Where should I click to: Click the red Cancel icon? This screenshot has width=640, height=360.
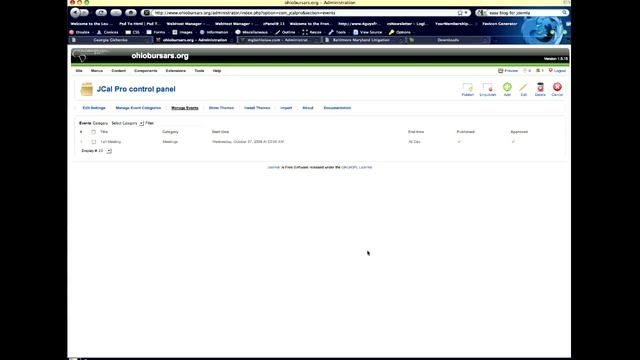(557, 87)
